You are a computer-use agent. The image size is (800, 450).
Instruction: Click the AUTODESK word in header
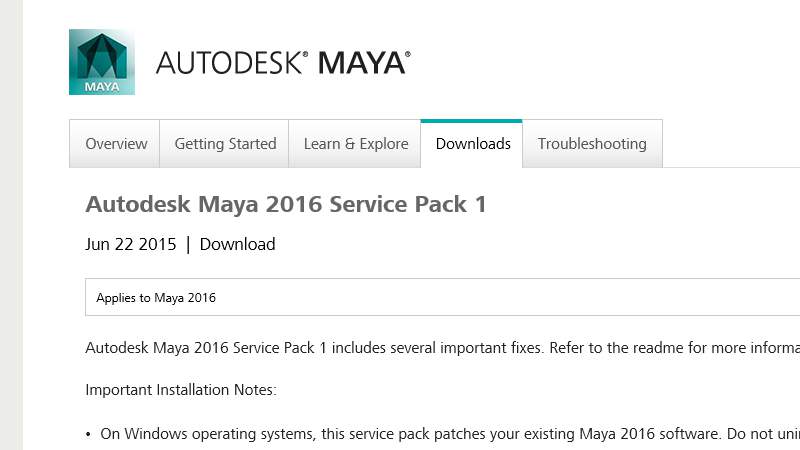click(x=229, y=63)
